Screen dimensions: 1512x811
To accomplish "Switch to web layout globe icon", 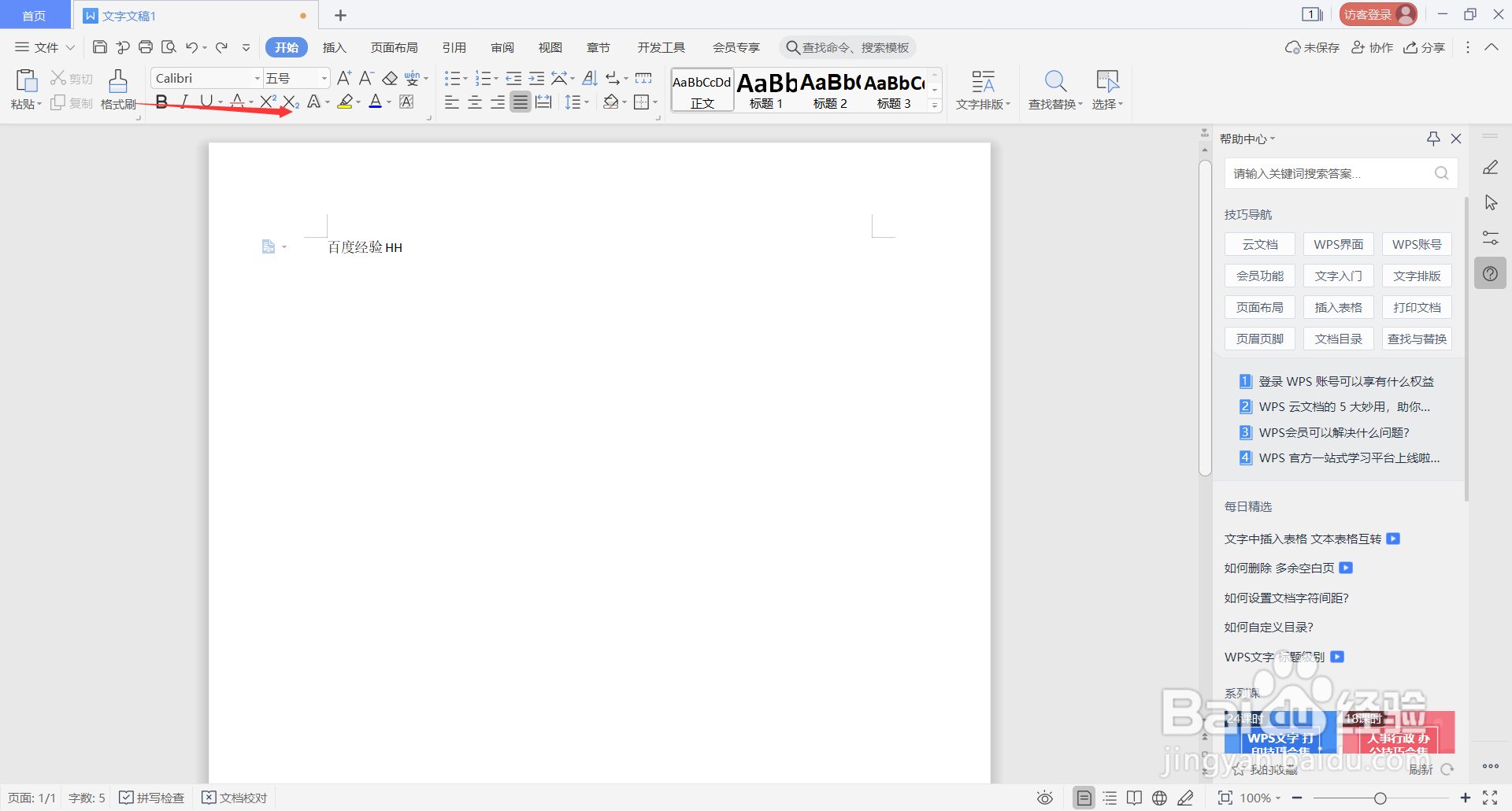I will click(x=1159, y=798).
